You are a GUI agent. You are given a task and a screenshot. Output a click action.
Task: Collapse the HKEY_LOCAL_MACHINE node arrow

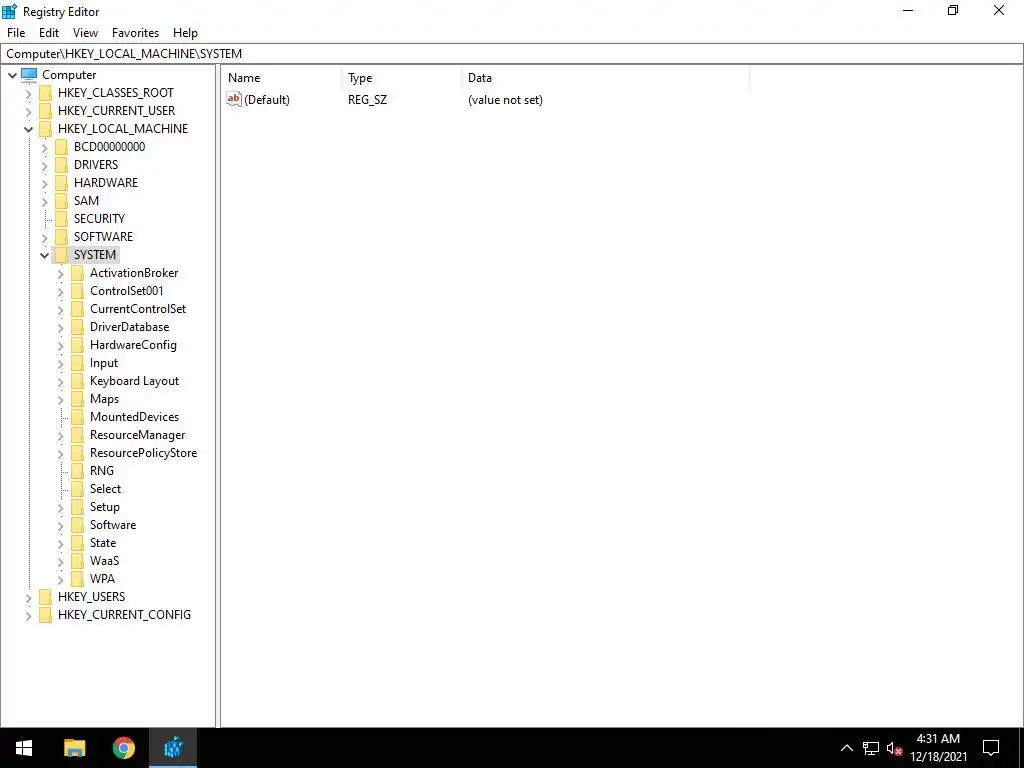(x=28, y=129)
